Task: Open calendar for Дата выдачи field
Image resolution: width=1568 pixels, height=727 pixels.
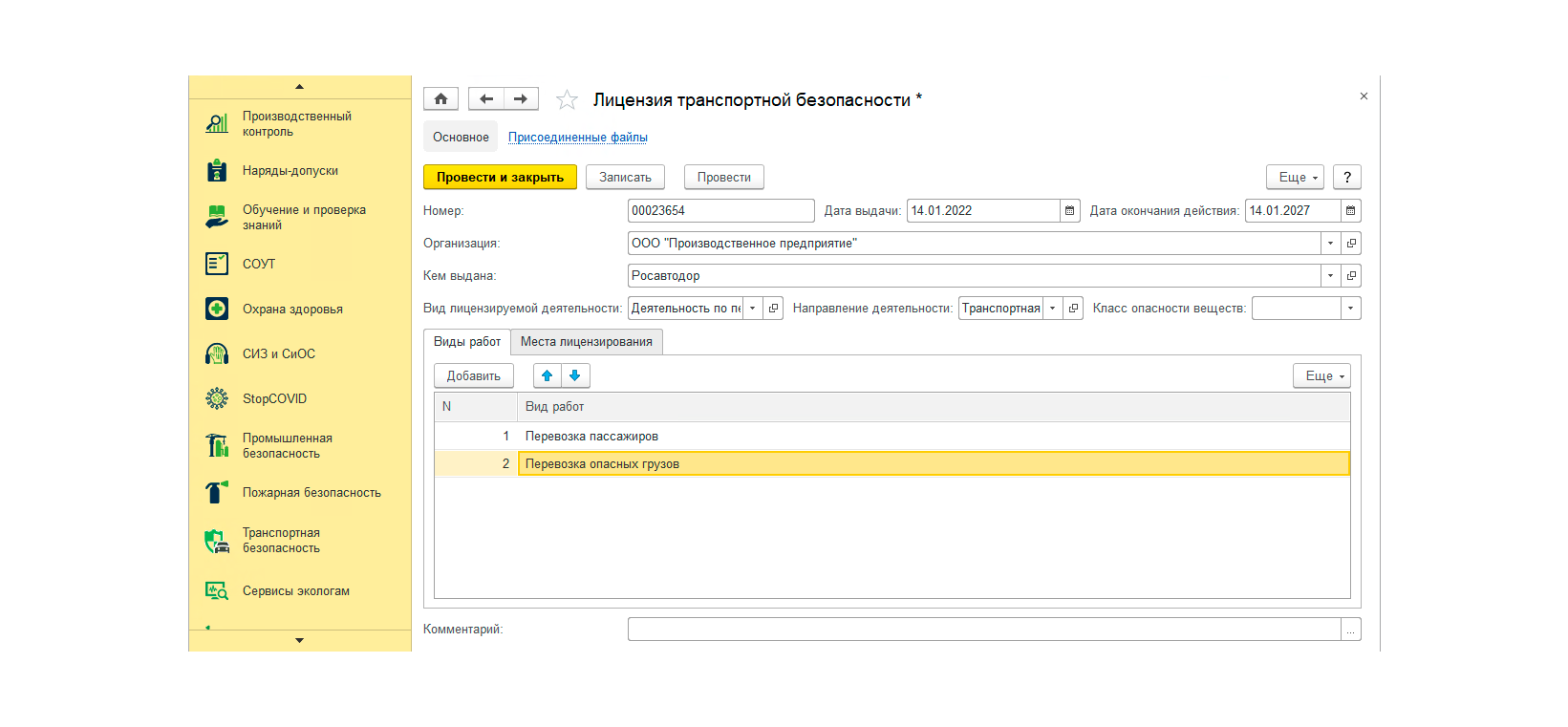Action: pos(1070,211)
